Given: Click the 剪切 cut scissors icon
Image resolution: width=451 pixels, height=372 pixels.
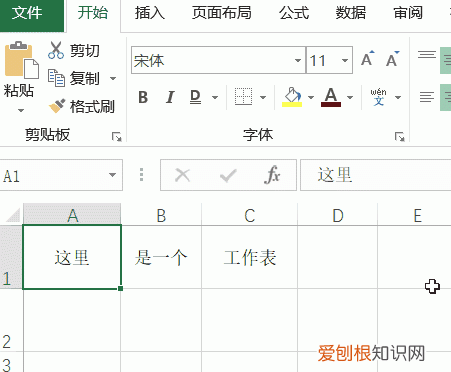Looking at the screenshot, I should [56, 51].
